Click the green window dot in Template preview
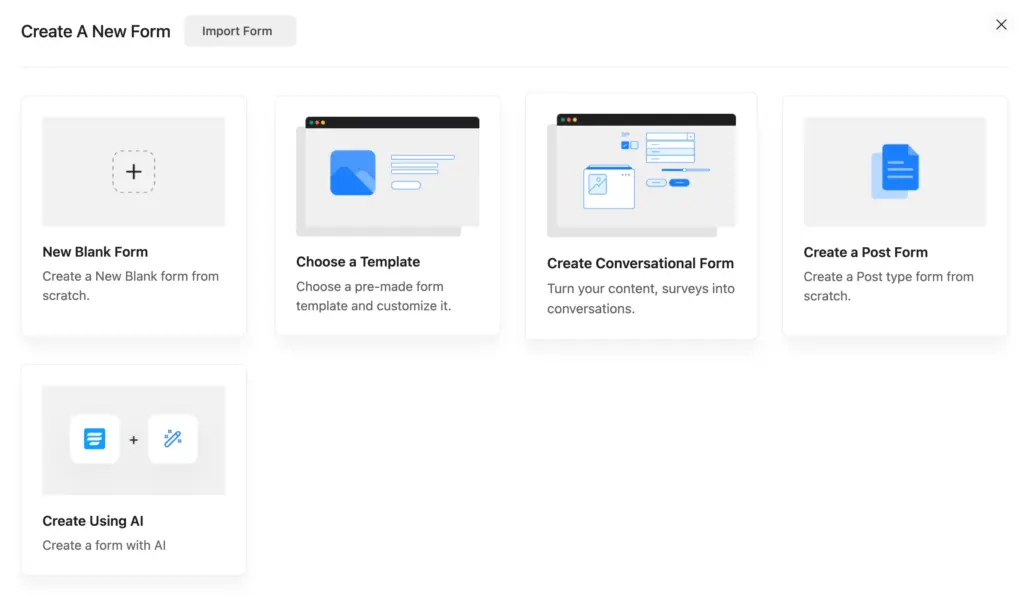This screenshot has width=1024, height=606. point(311,123)
